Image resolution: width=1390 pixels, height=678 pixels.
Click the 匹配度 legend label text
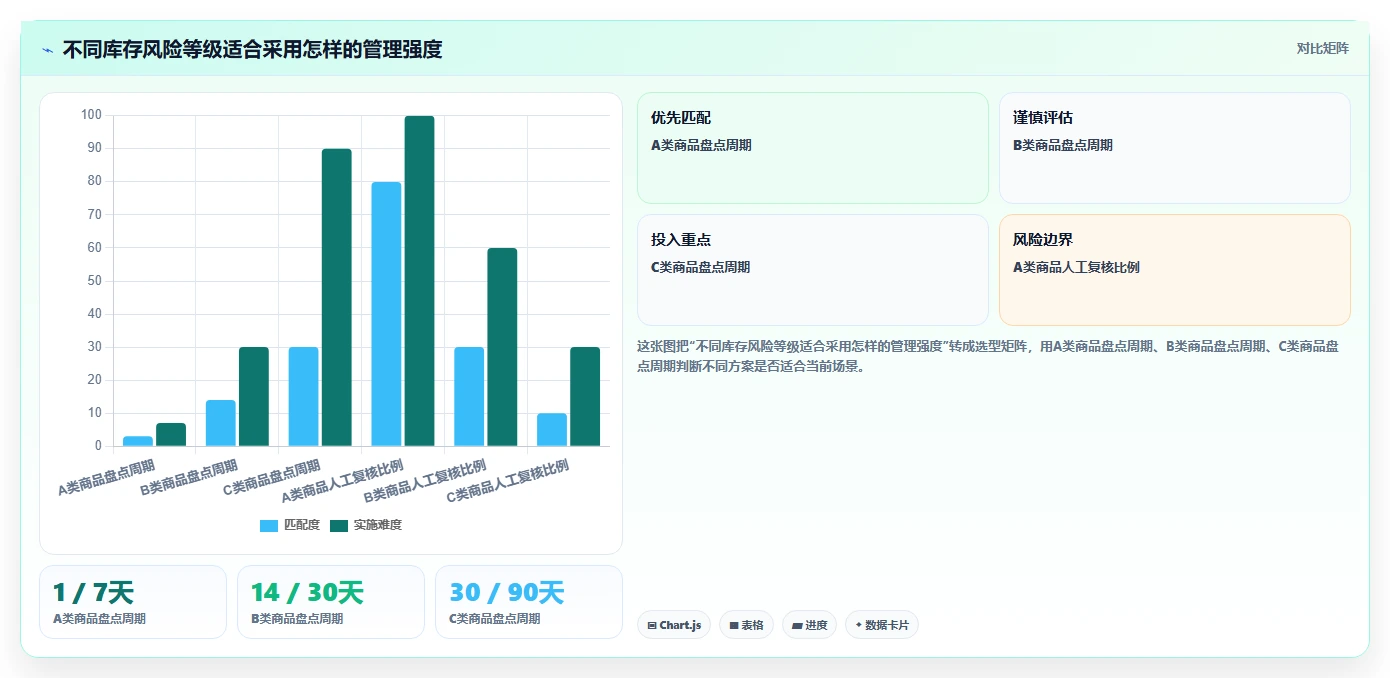pos(302,525)
